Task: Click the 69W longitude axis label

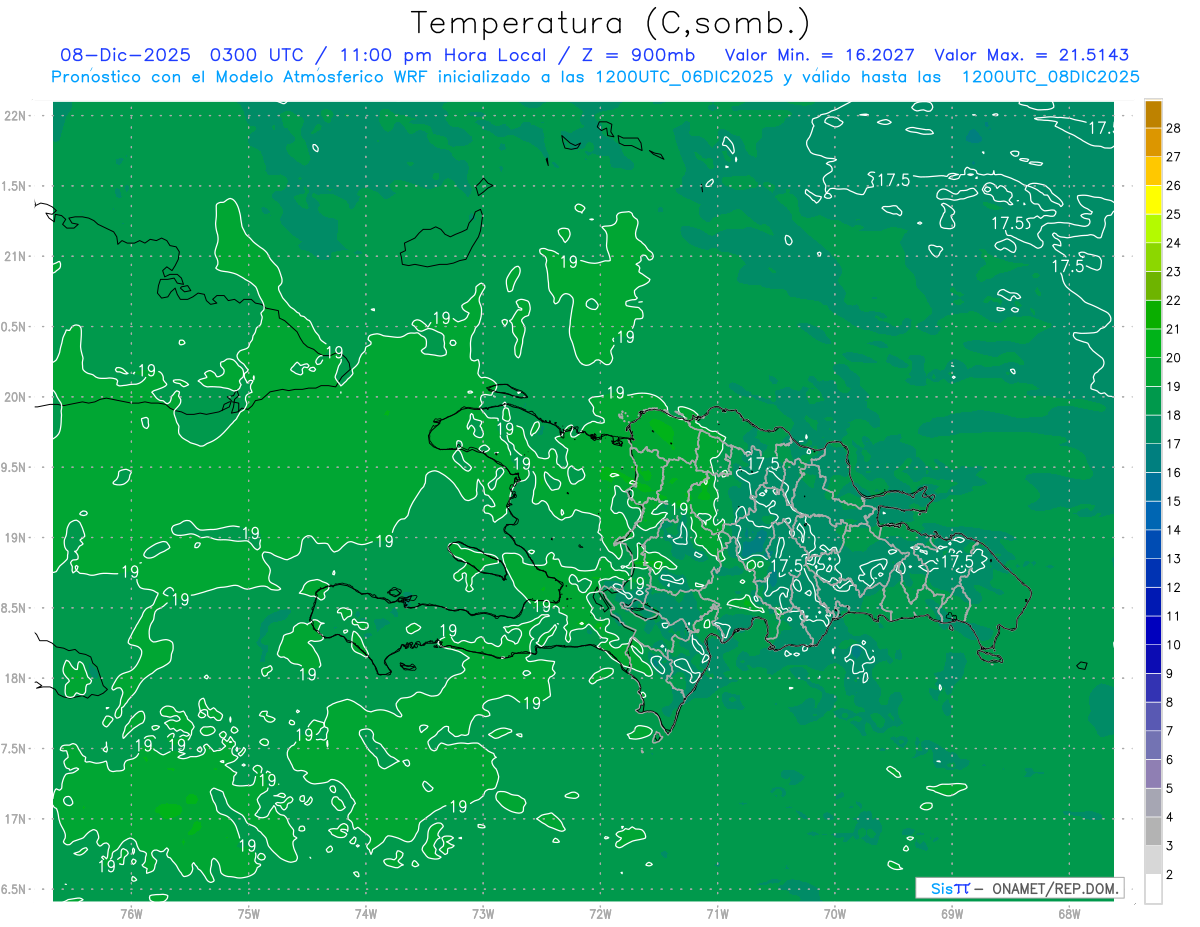Action: 952,913
